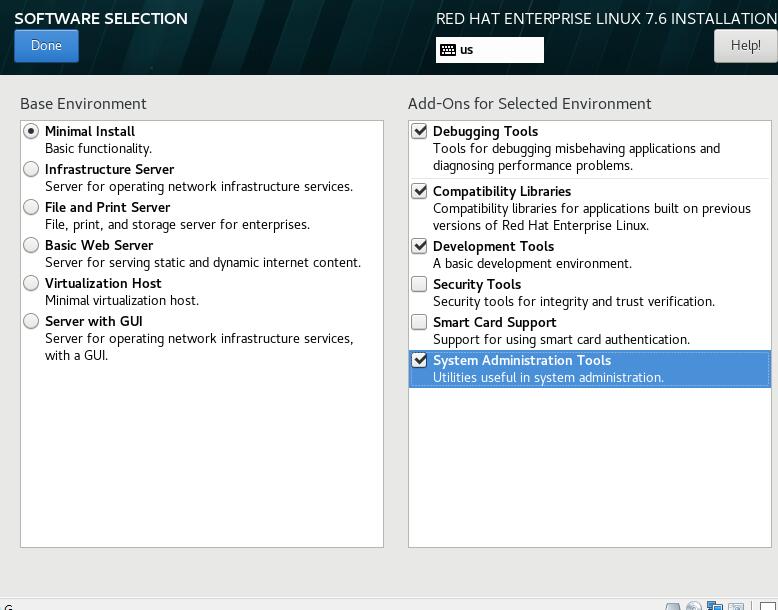Uncheck the Compatibility Libraries checkbox

419,191
